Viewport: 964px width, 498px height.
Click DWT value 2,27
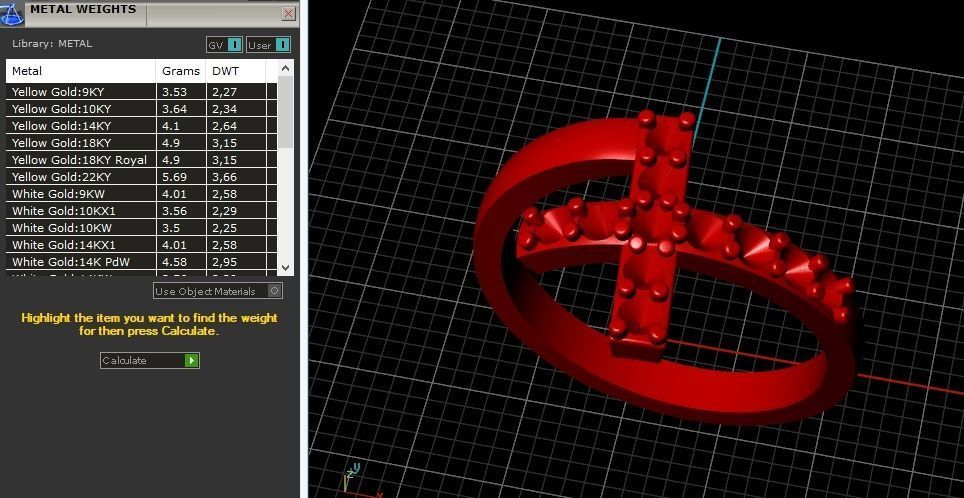[224, 92]
